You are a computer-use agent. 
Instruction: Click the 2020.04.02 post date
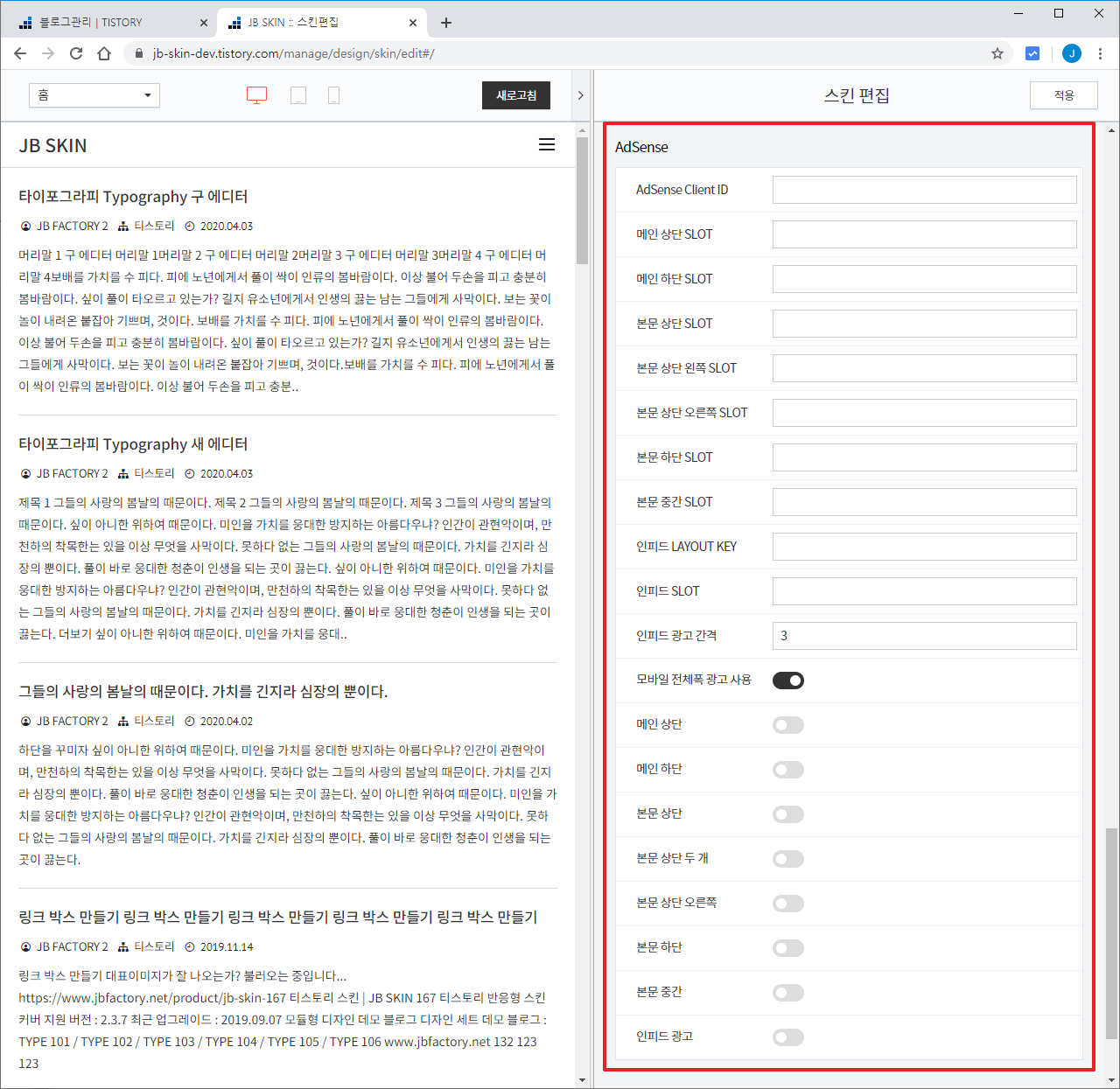coord(227,722)
